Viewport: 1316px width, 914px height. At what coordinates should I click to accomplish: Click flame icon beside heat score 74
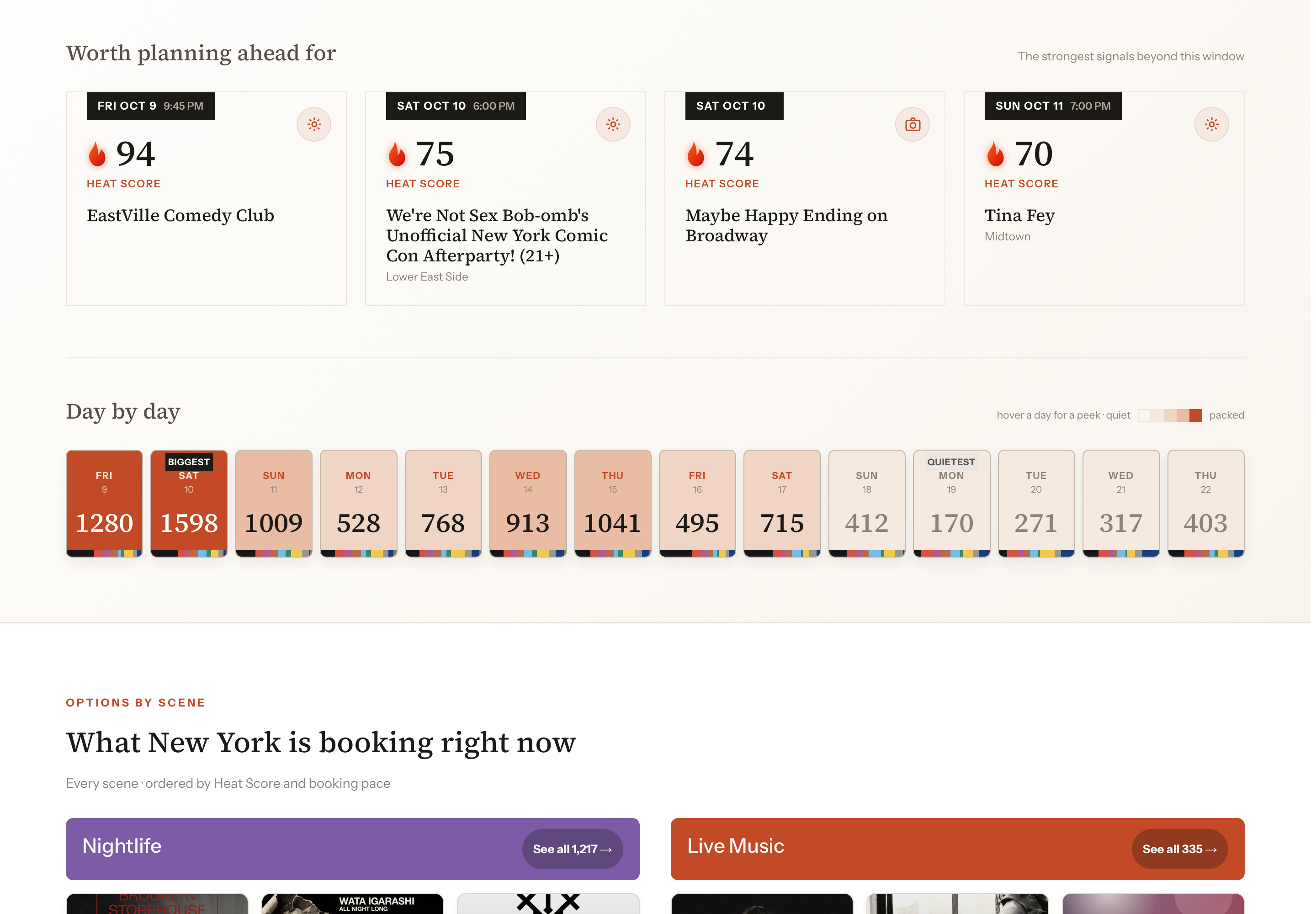pyautogui.click(x=696, y=154)
